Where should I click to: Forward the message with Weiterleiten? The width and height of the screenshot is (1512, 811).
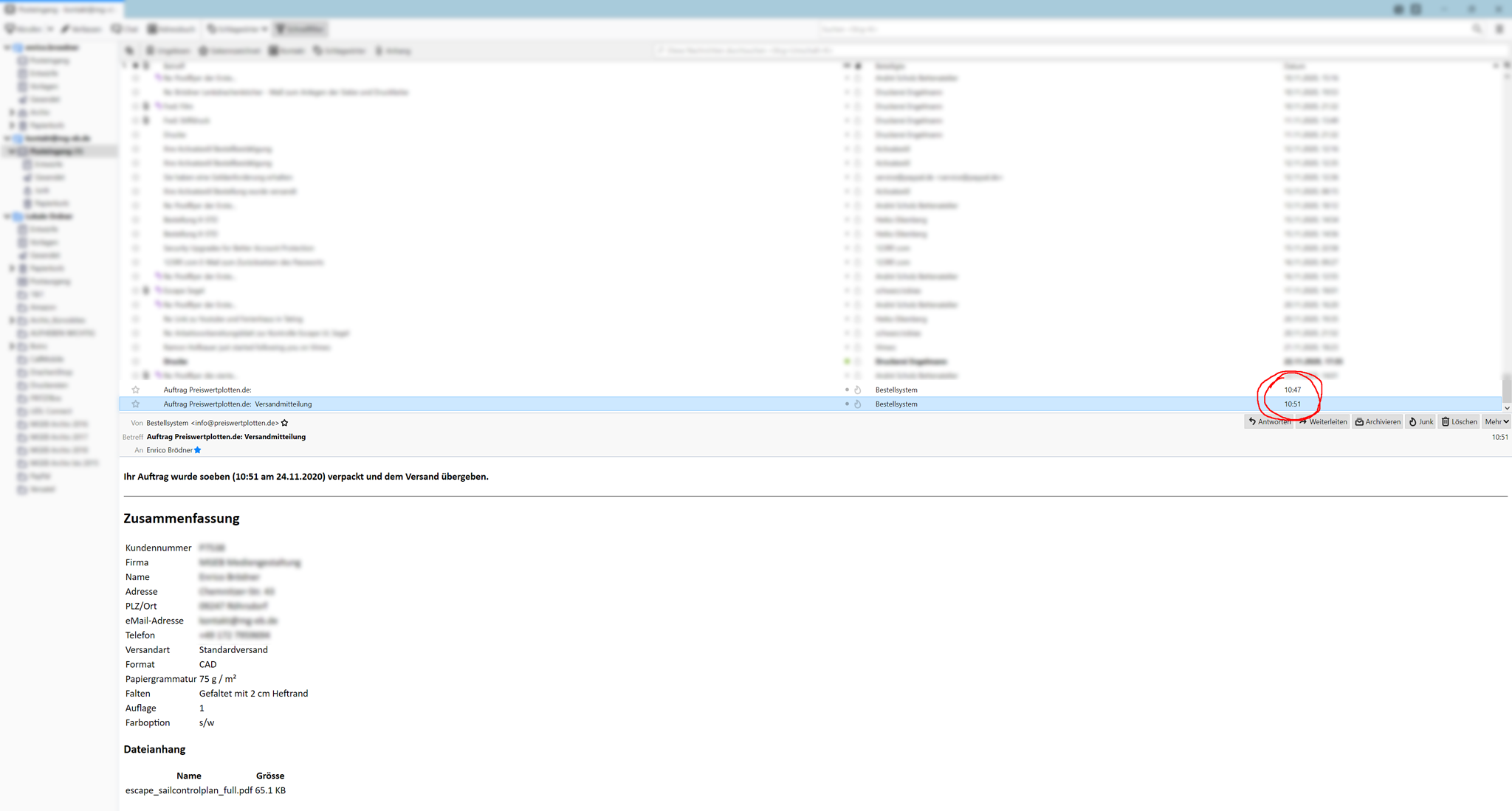tap(1323, 422)
